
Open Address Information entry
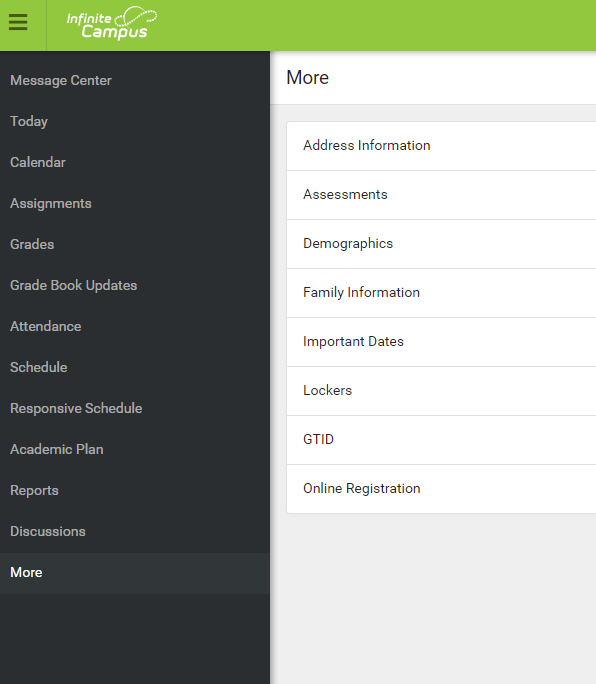pyautogui.click(x=441, y=146)
